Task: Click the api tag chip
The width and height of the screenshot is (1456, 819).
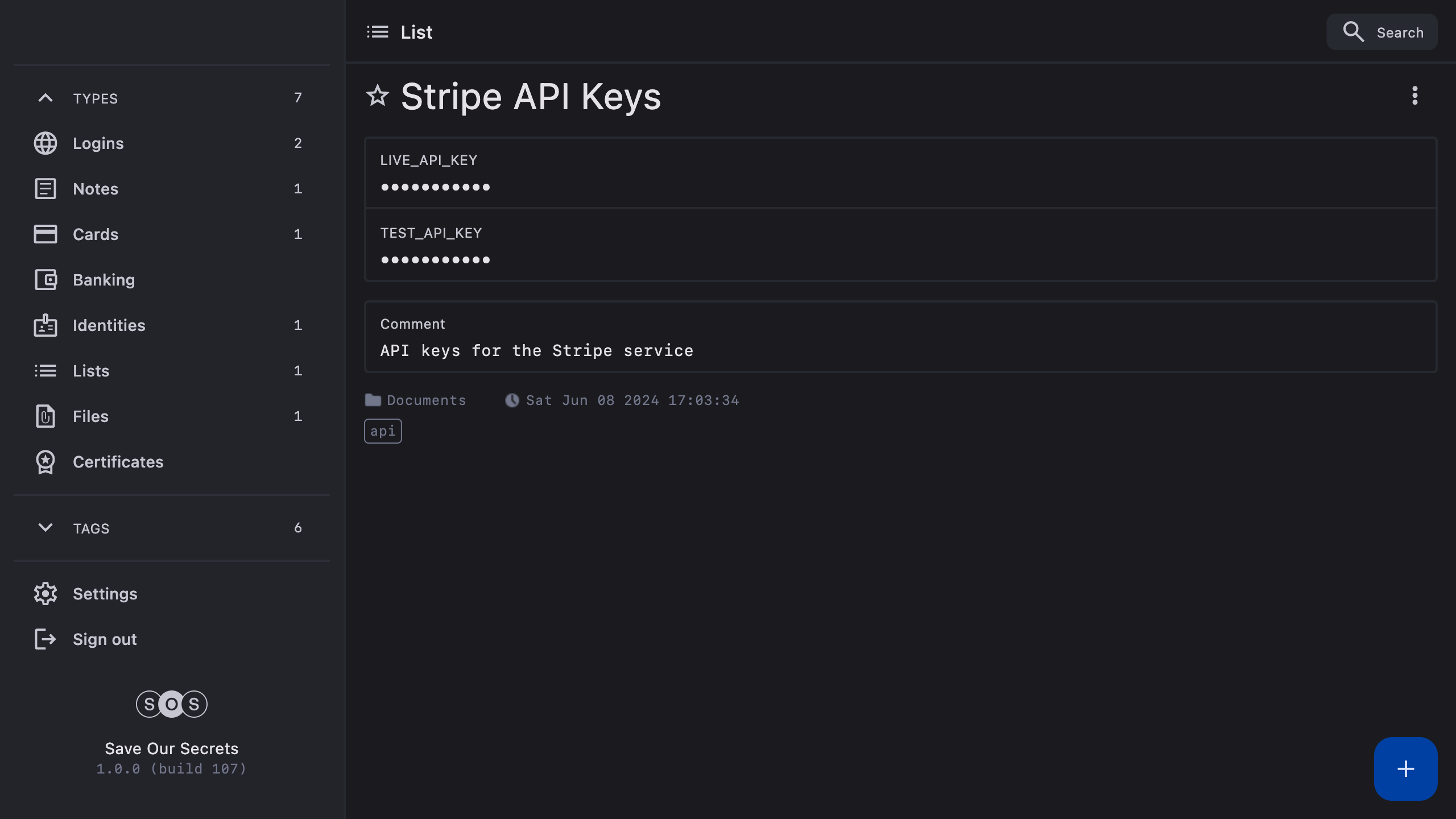Action: [383, 431]
